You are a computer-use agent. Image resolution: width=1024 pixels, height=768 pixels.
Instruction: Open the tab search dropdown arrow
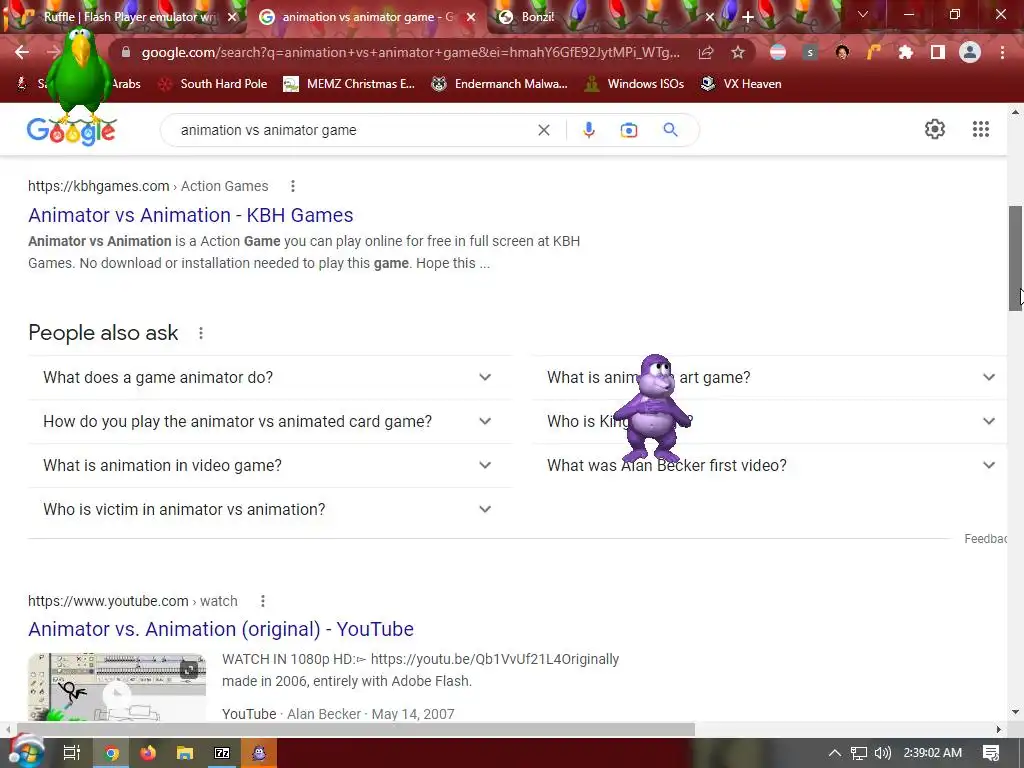point(863,14)
